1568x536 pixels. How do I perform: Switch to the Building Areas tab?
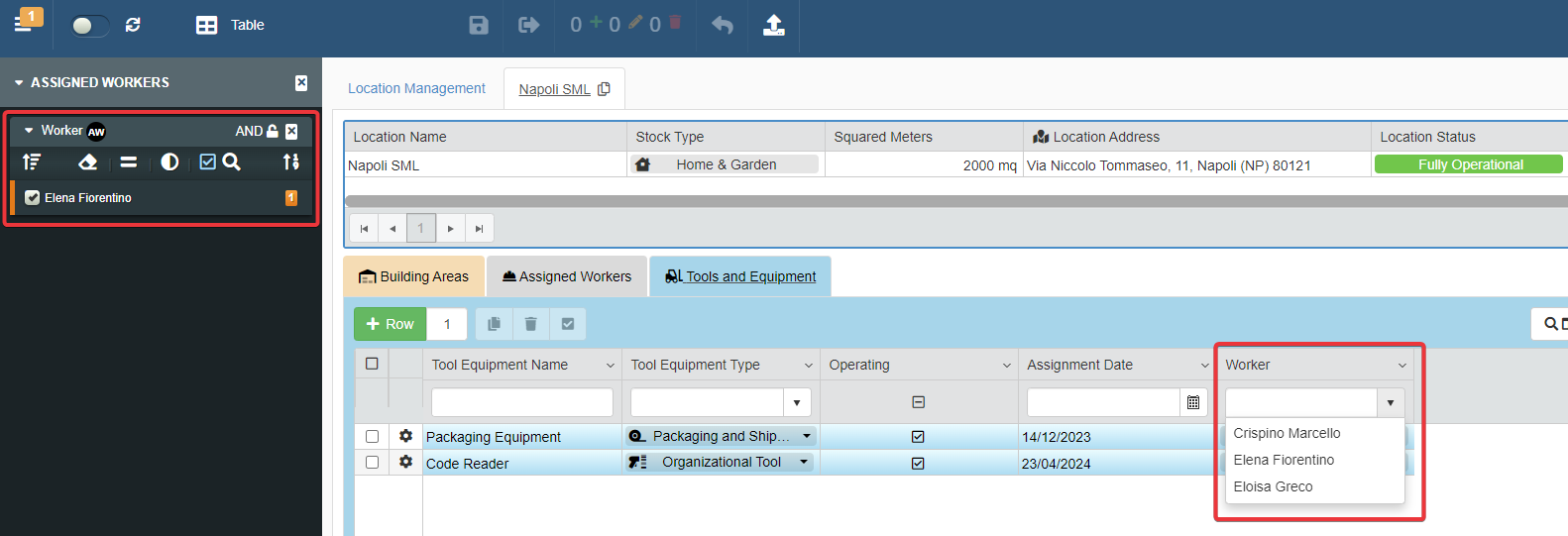click(413, 276)
